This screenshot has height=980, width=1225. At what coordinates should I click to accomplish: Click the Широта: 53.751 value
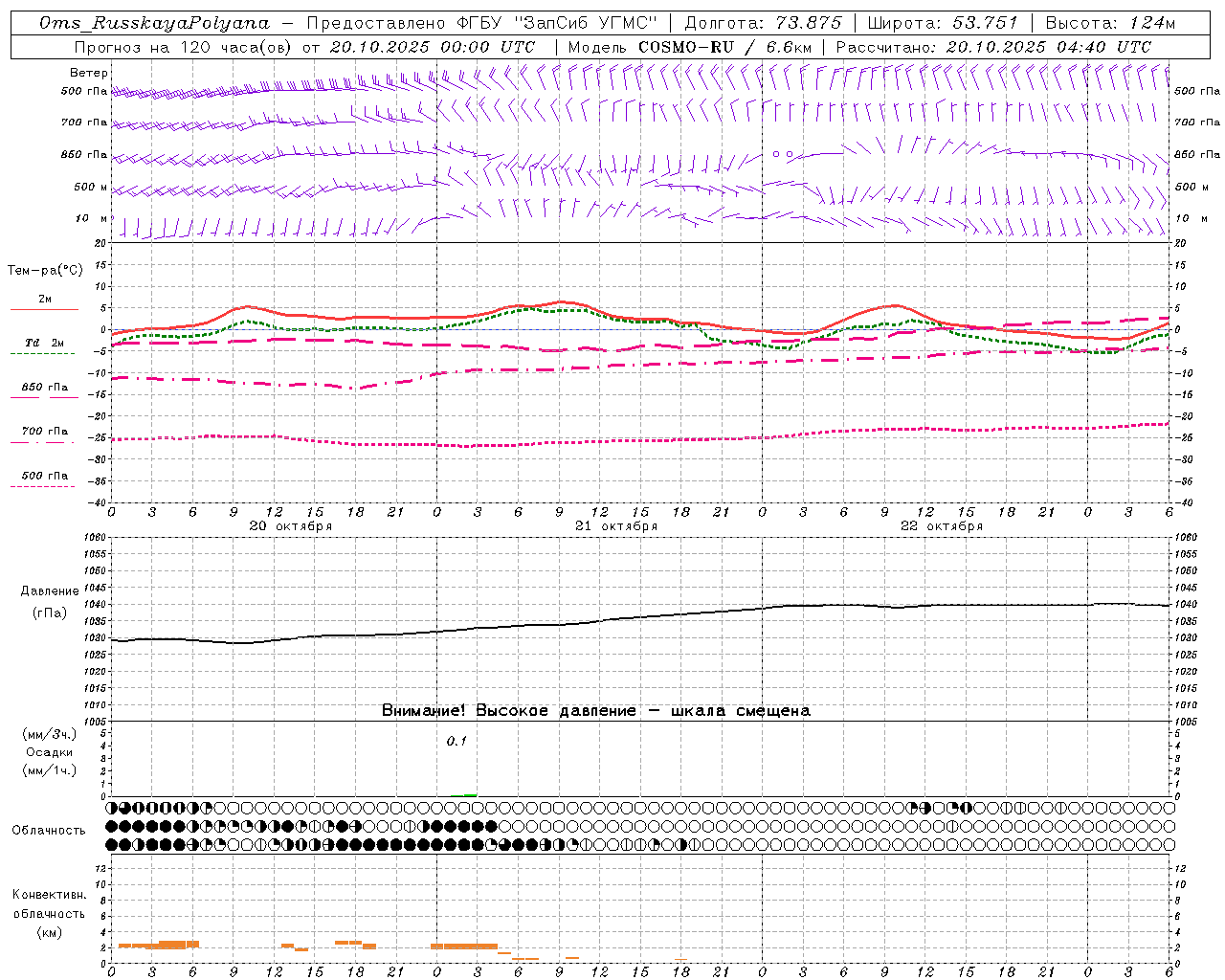(x=942, y=23)
